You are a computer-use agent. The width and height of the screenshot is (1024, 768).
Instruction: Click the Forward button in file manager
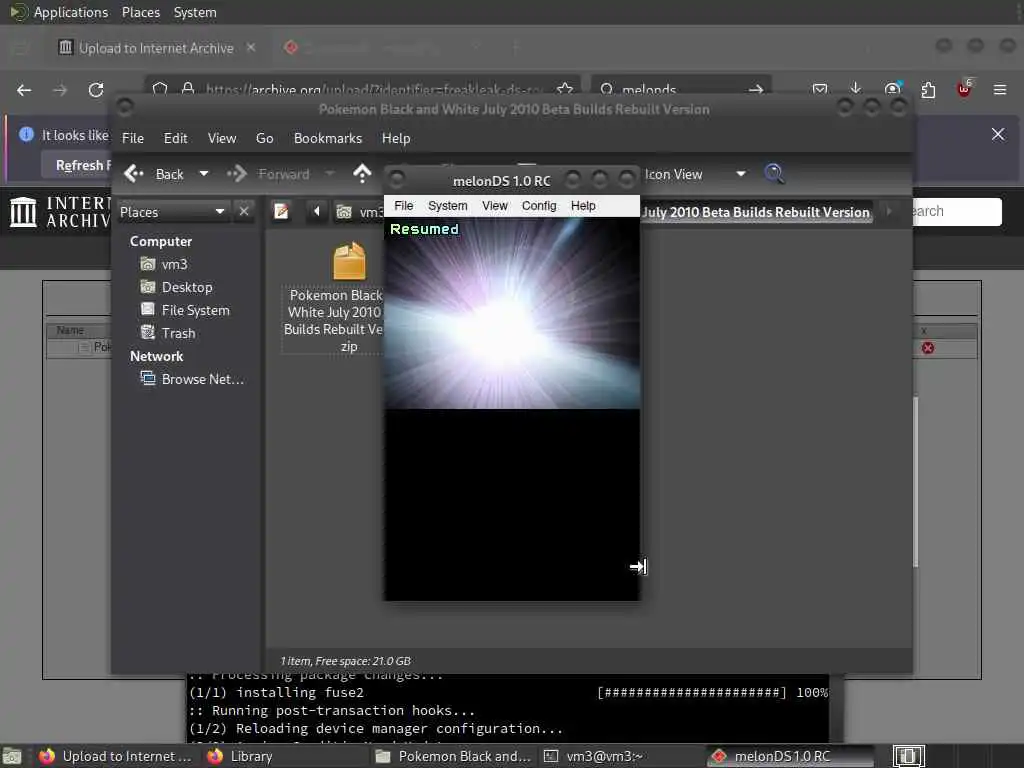pyautogui.click(x=268, y=174)
